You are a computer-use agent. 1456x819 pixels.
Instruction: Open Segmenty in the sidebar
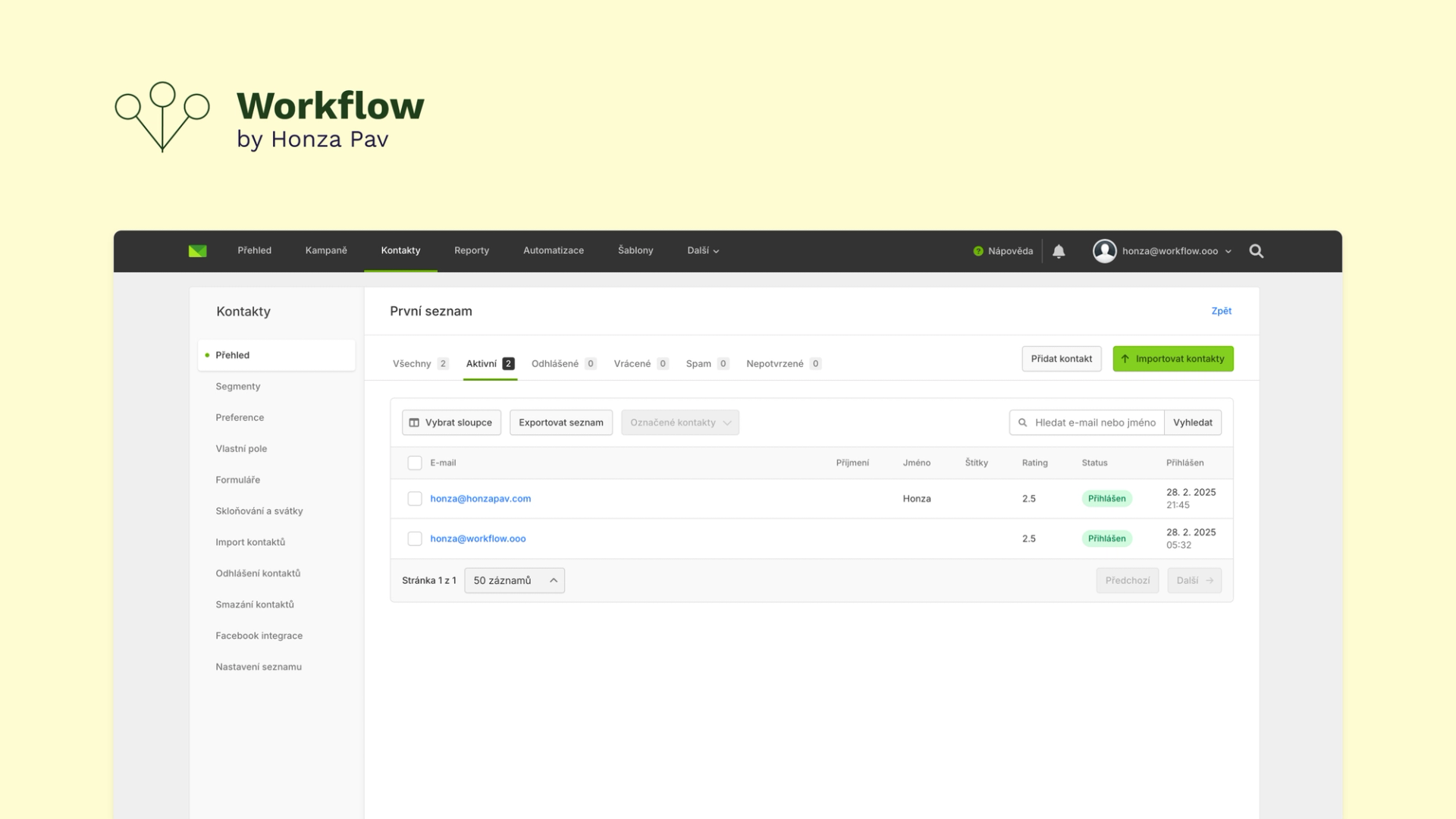click(238, 386)
